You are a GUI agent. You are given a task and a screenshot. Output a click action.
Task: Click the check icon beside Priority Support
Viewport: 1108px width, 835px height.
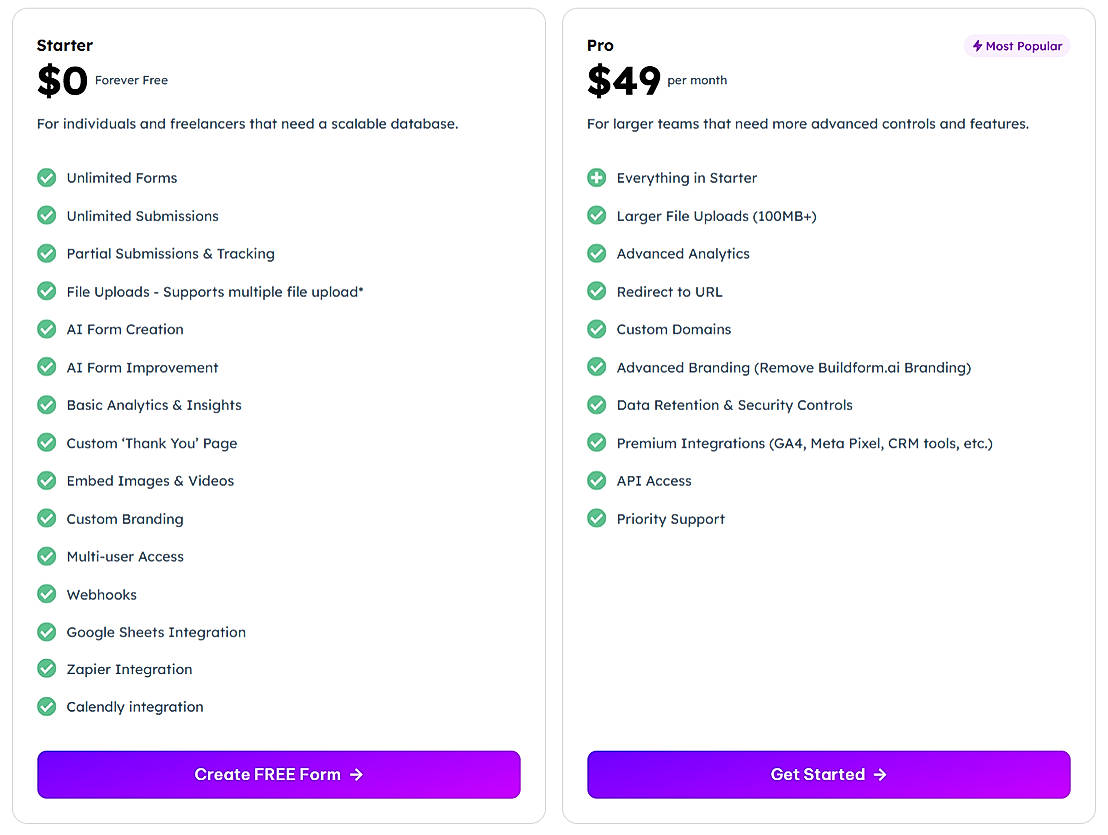click(x=597, y=519)
